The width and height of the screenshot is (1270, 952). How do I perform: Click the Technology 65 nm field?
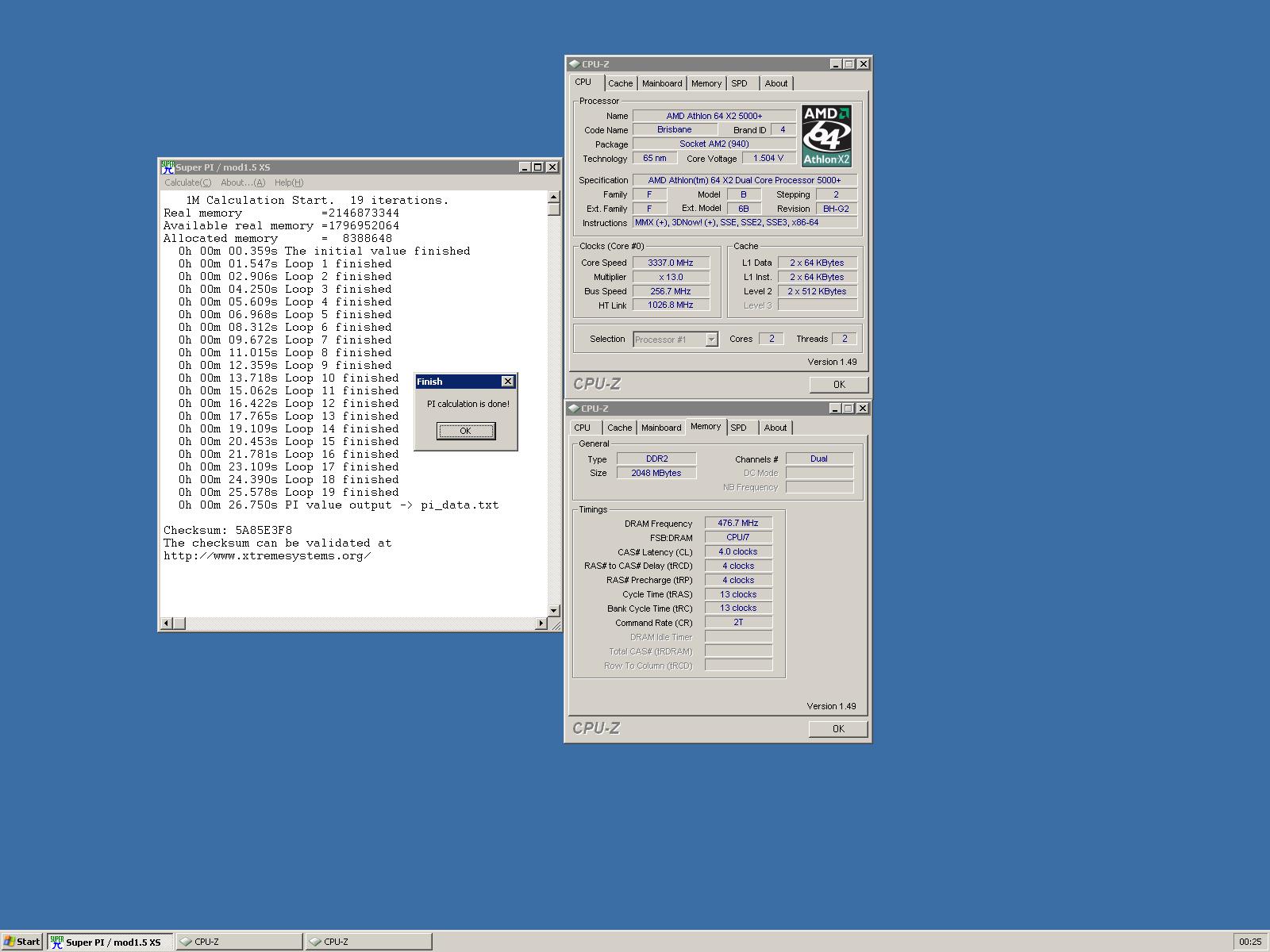tap(655, 159)
